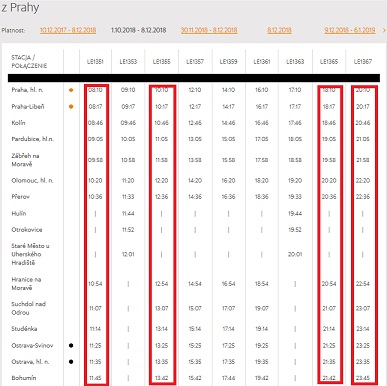Select 20:01 Staré Město time of LE1363
Screen dimensions: 387x386
click(295, 254)
